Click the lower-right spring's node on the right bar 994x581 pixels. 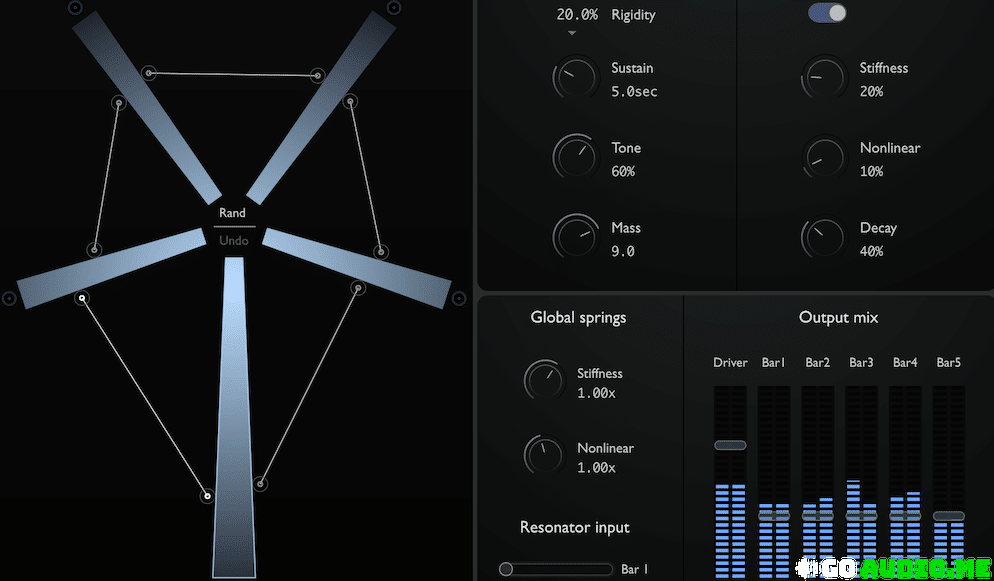point(358,288)
